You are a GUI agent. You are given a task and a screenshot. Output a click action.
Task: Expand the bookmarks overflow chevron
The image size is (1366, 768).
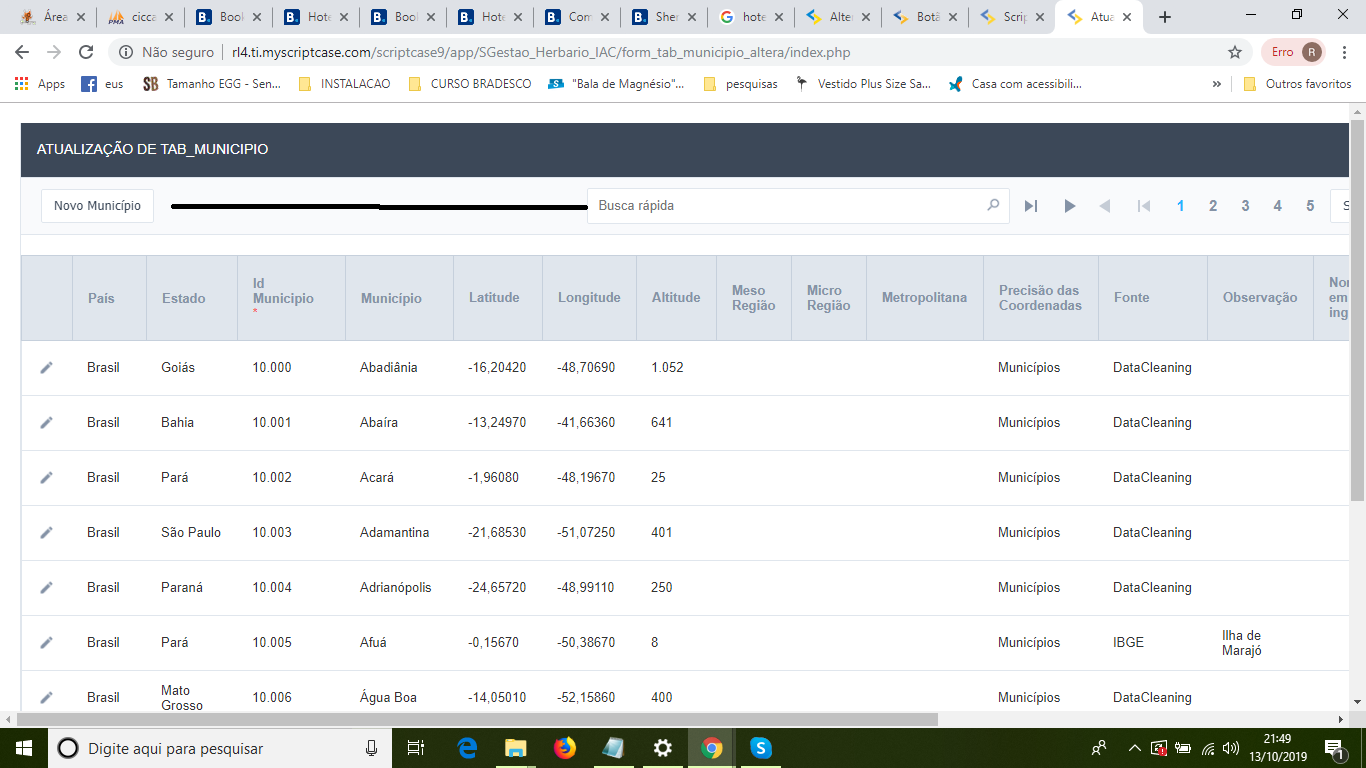coord(1217,84)
